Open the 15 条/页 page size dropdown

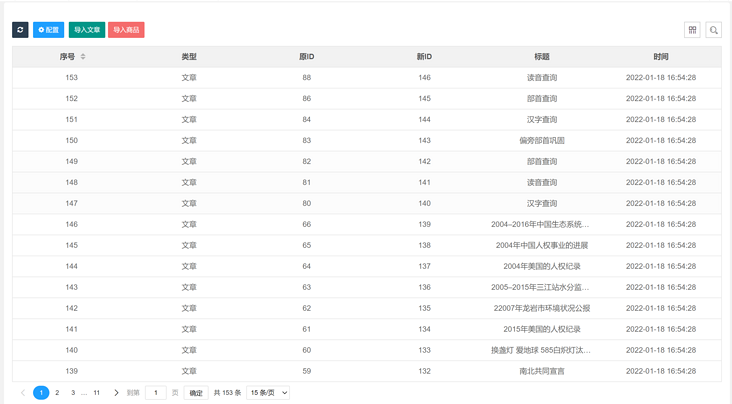[x=268, y=393]
